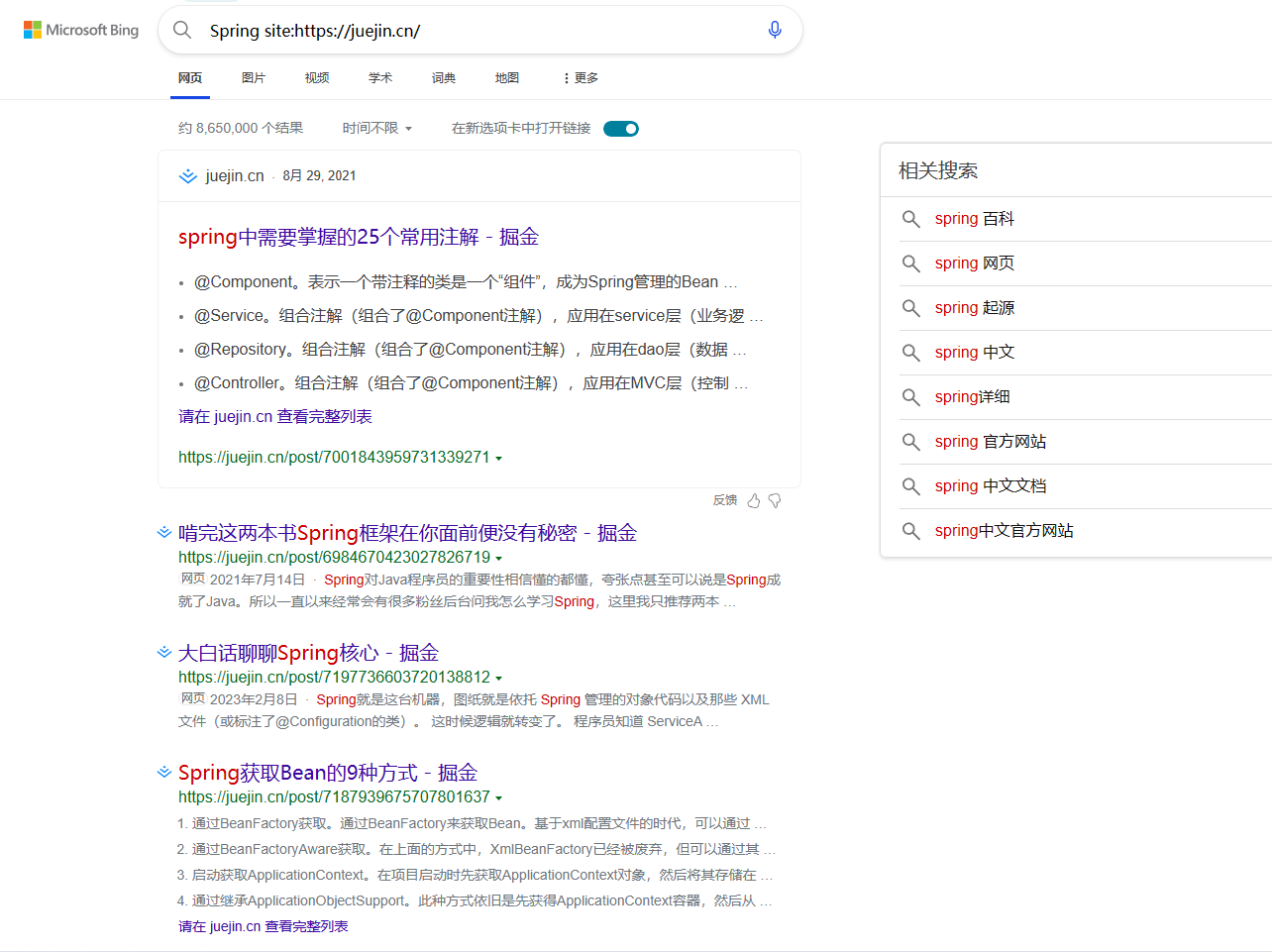Click magnifier icon next to spring 百科
Screen dimensions: 1272x952
click(911, 219)
